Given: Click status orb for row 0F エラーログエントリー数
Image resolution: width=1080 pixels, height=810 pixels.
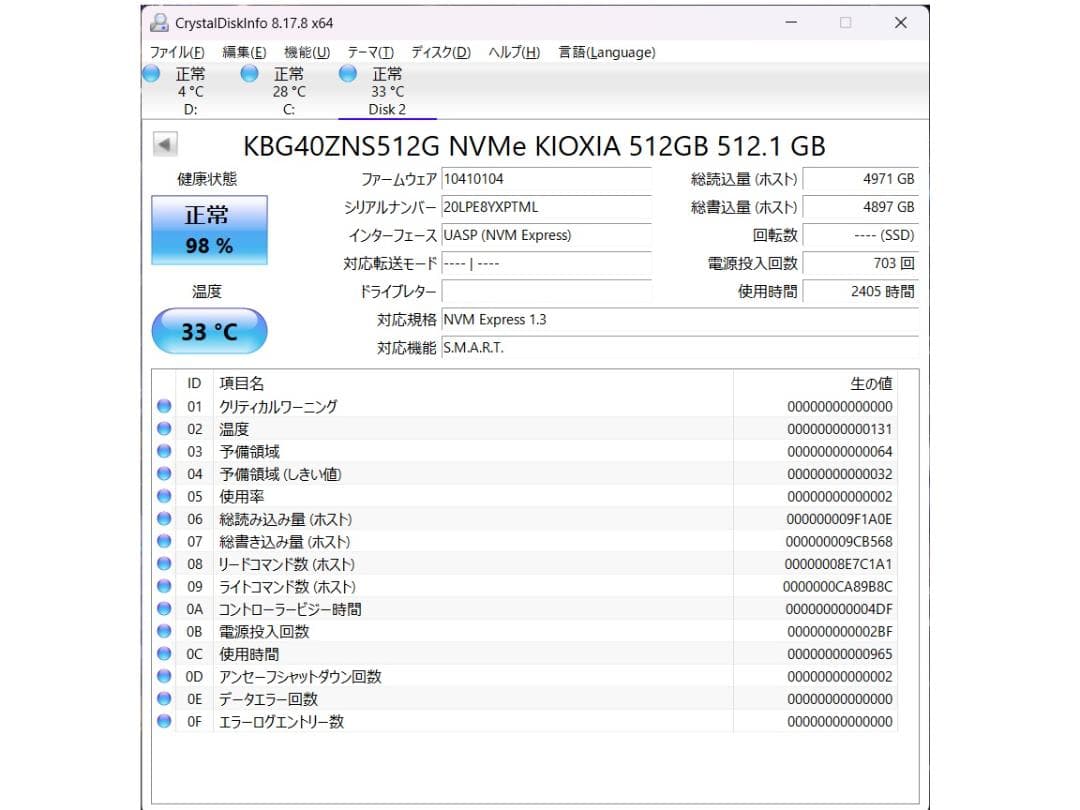Looking at the screenshot, I should point(164,721).
